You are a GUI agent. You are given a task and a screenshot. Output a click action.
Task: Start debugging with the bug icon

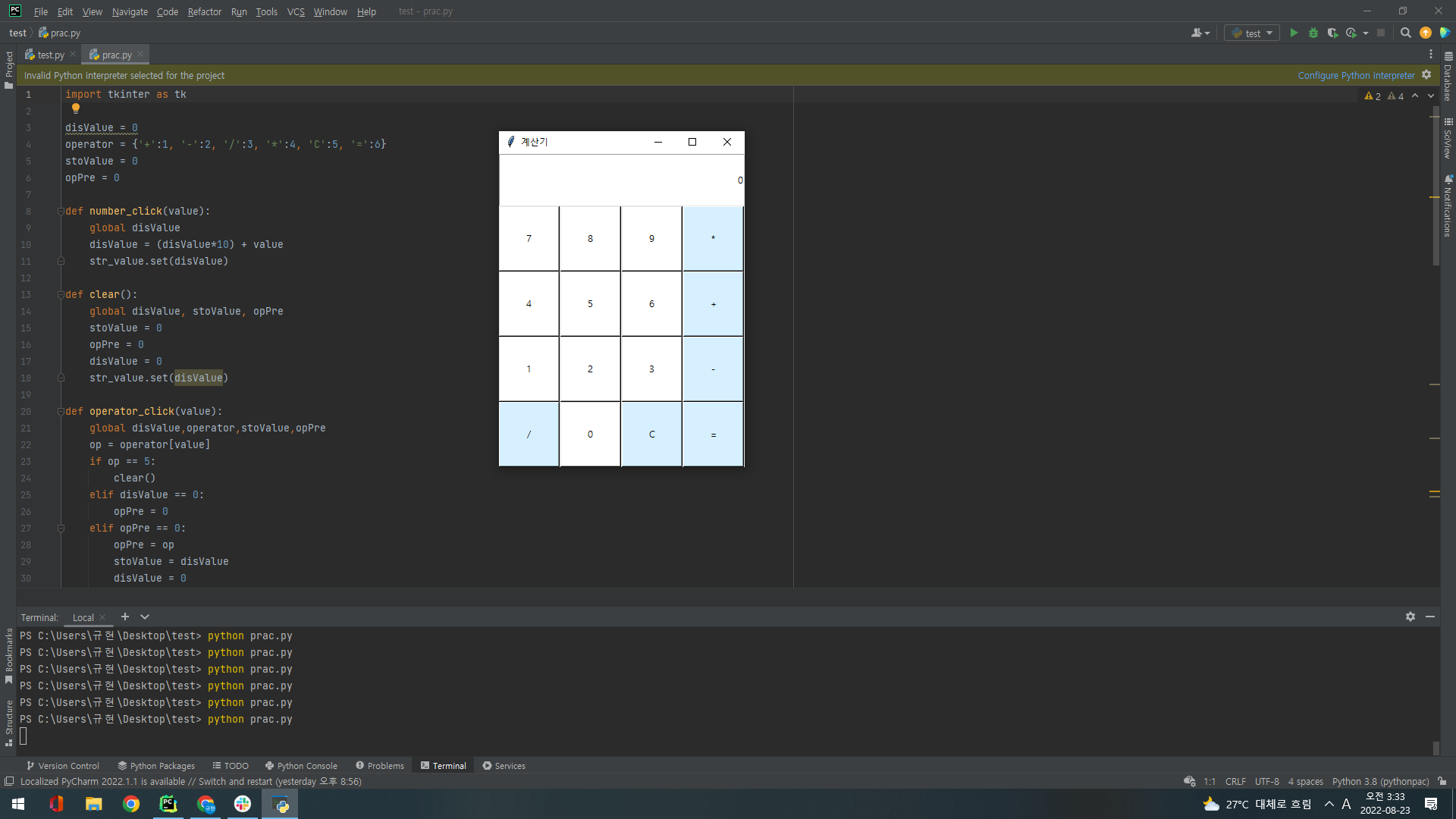[x=1313, y=33]
